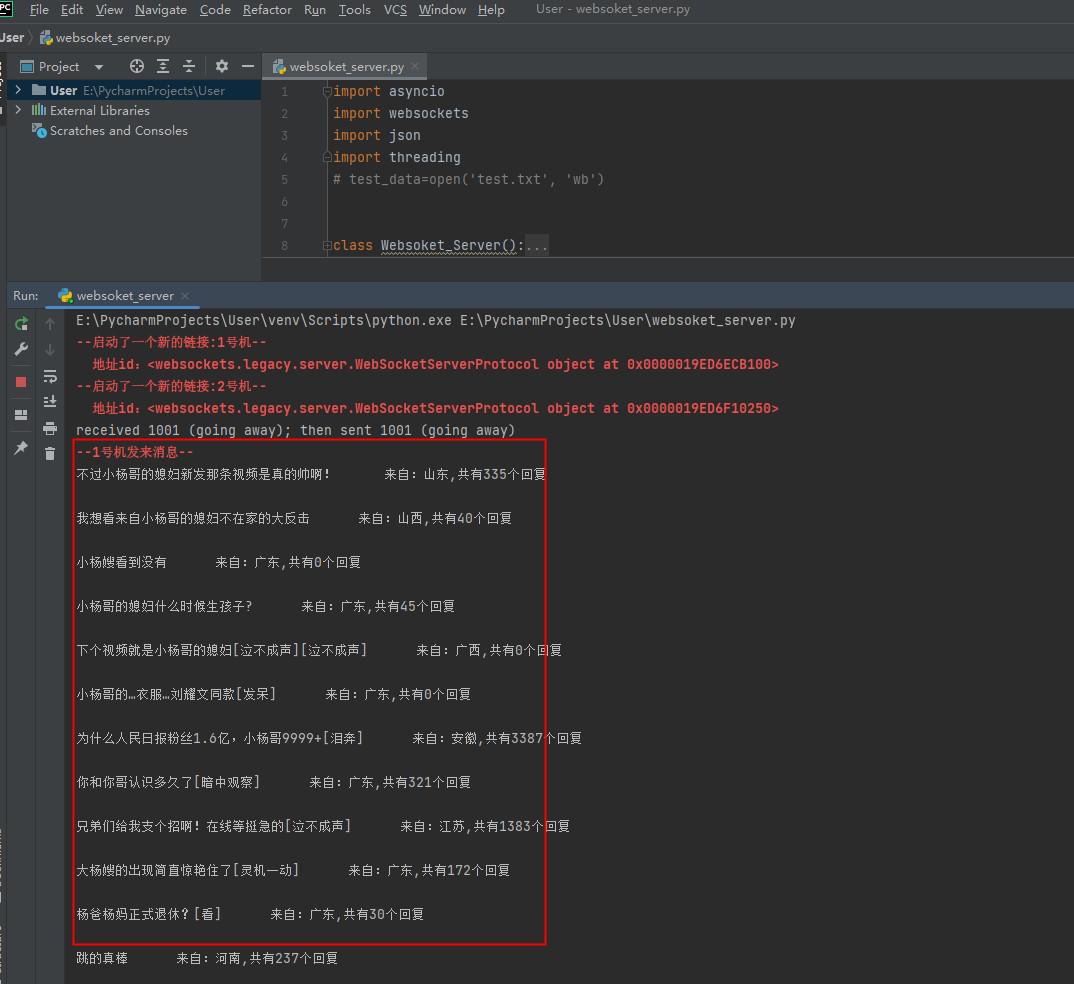Toggle scroll to end of output
Viewport: 1074px width, 984px height.
50,401
